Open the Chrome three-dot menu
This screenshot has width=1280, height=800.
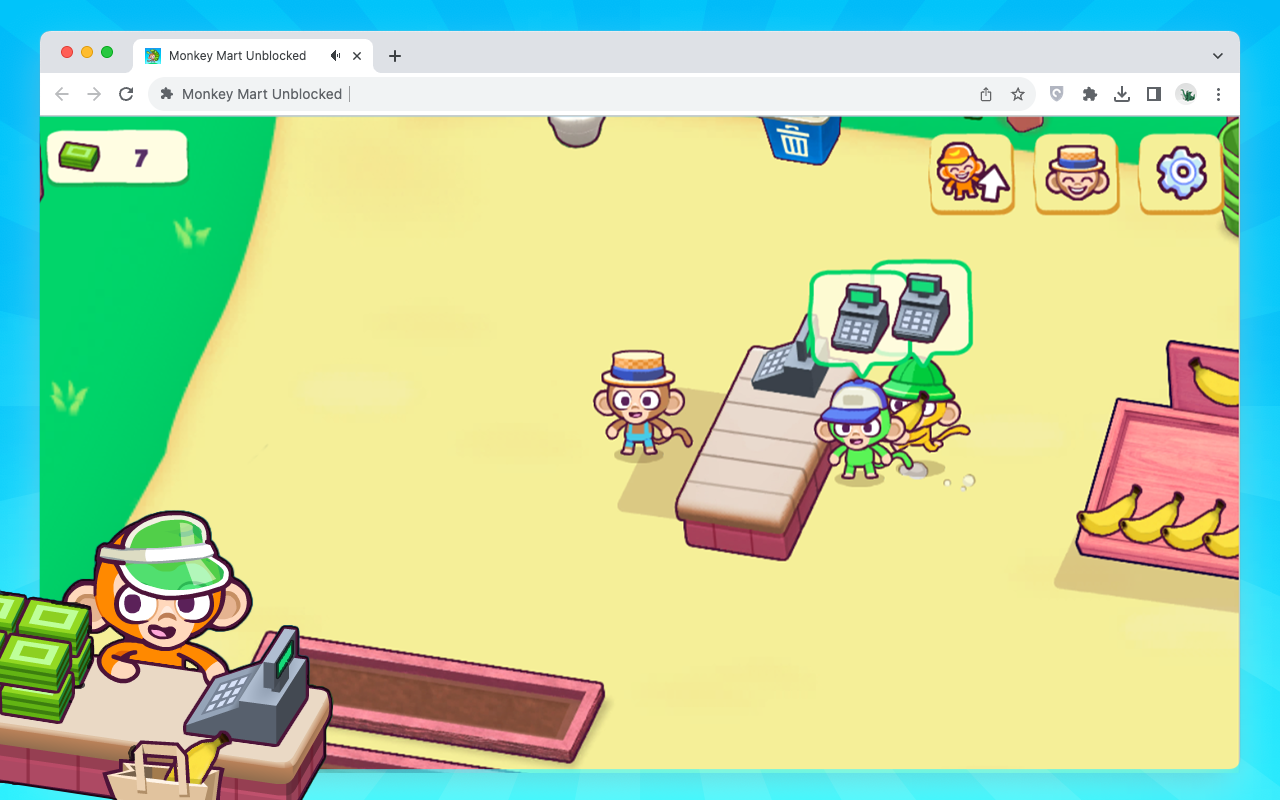(x=1218, y=94)
